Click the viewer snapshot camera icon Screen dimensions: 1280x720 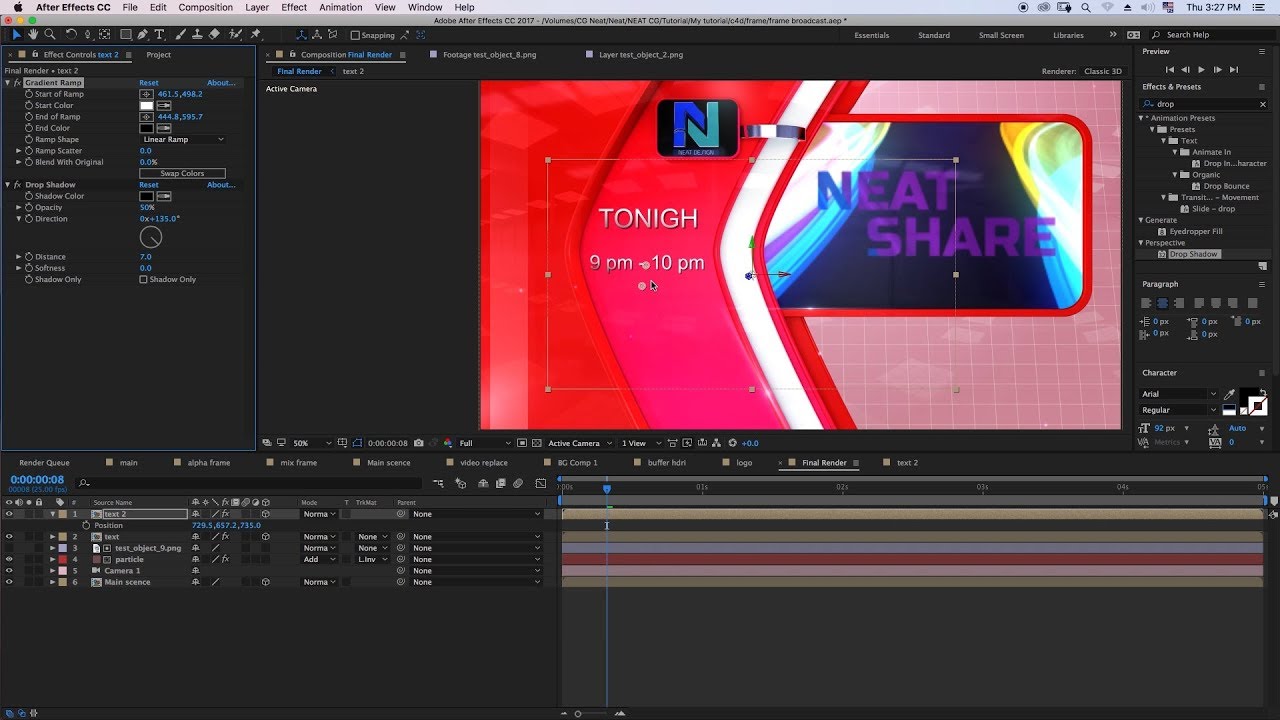[419, 443]
